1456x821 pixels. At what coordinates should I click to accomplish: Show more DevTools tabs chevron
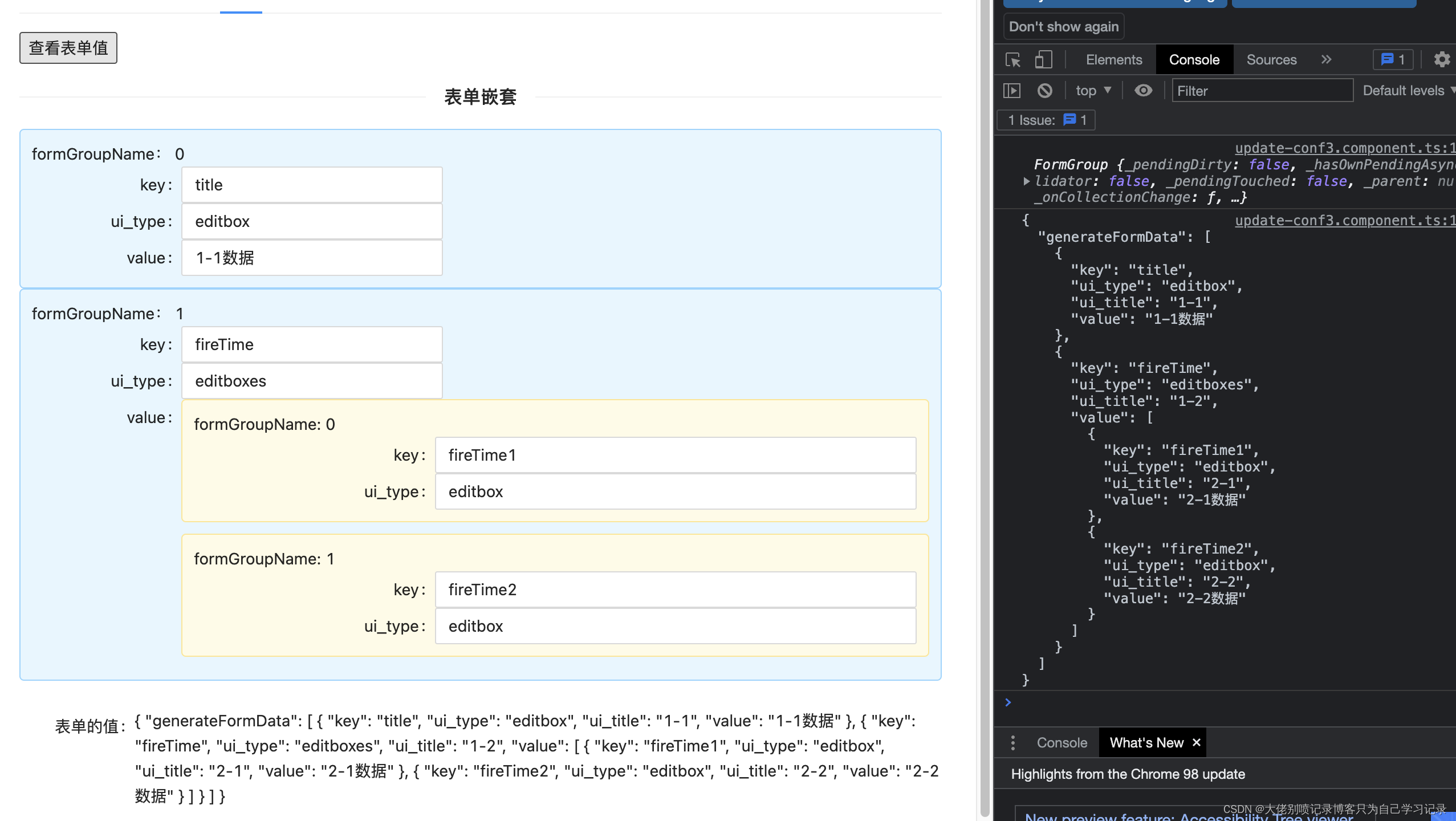pyautogui.click(x=1327, y=59)
